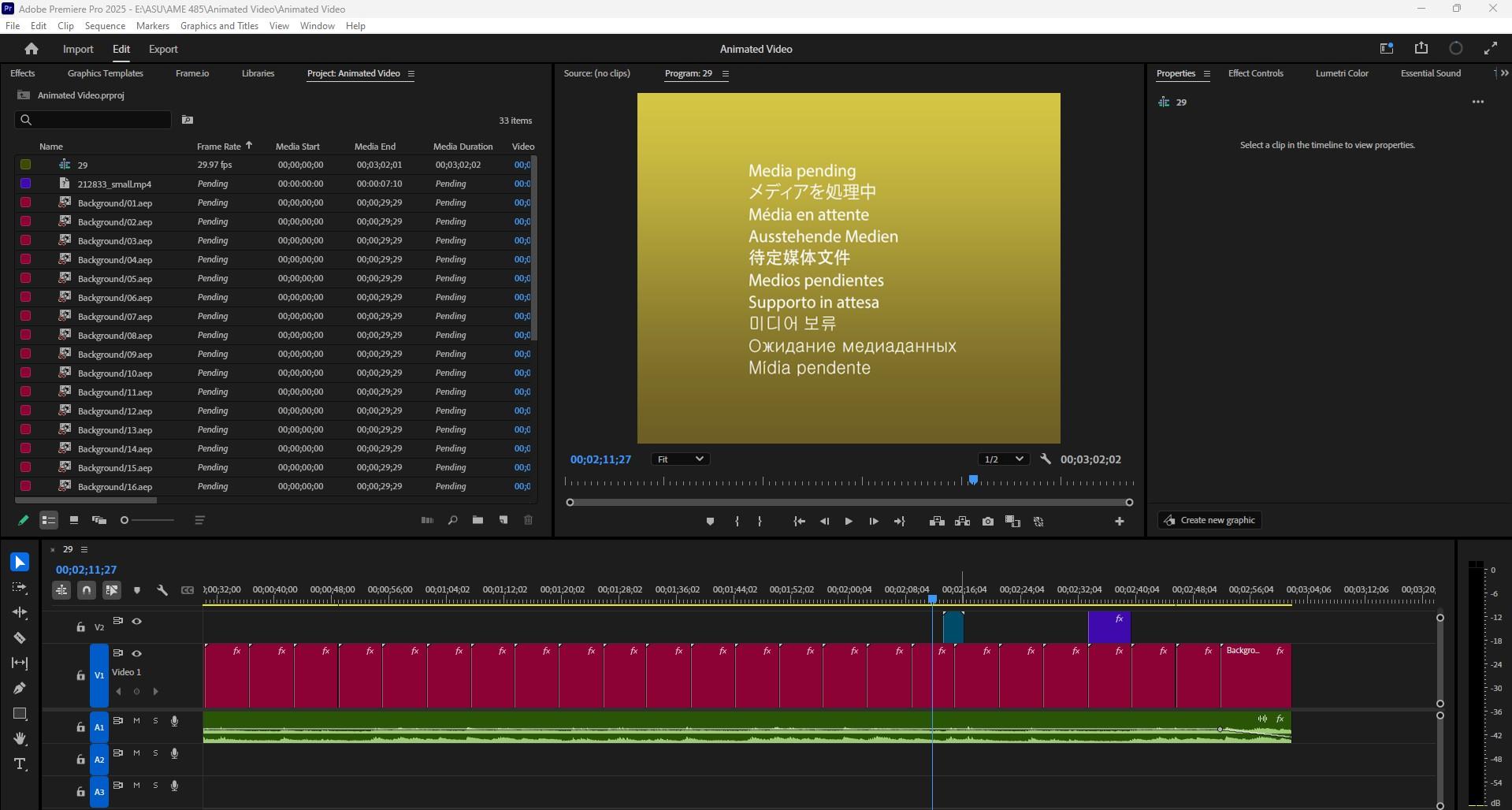Toggle V1 track output eye
The width and height of the screenshot is (1512, 810).
click(x=137, y=653)
